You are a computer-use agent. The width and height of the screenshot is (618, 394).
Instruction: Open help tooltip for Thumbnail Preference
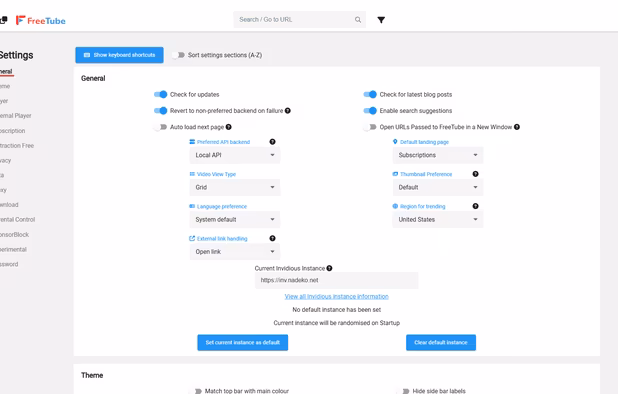click(475, 174)
